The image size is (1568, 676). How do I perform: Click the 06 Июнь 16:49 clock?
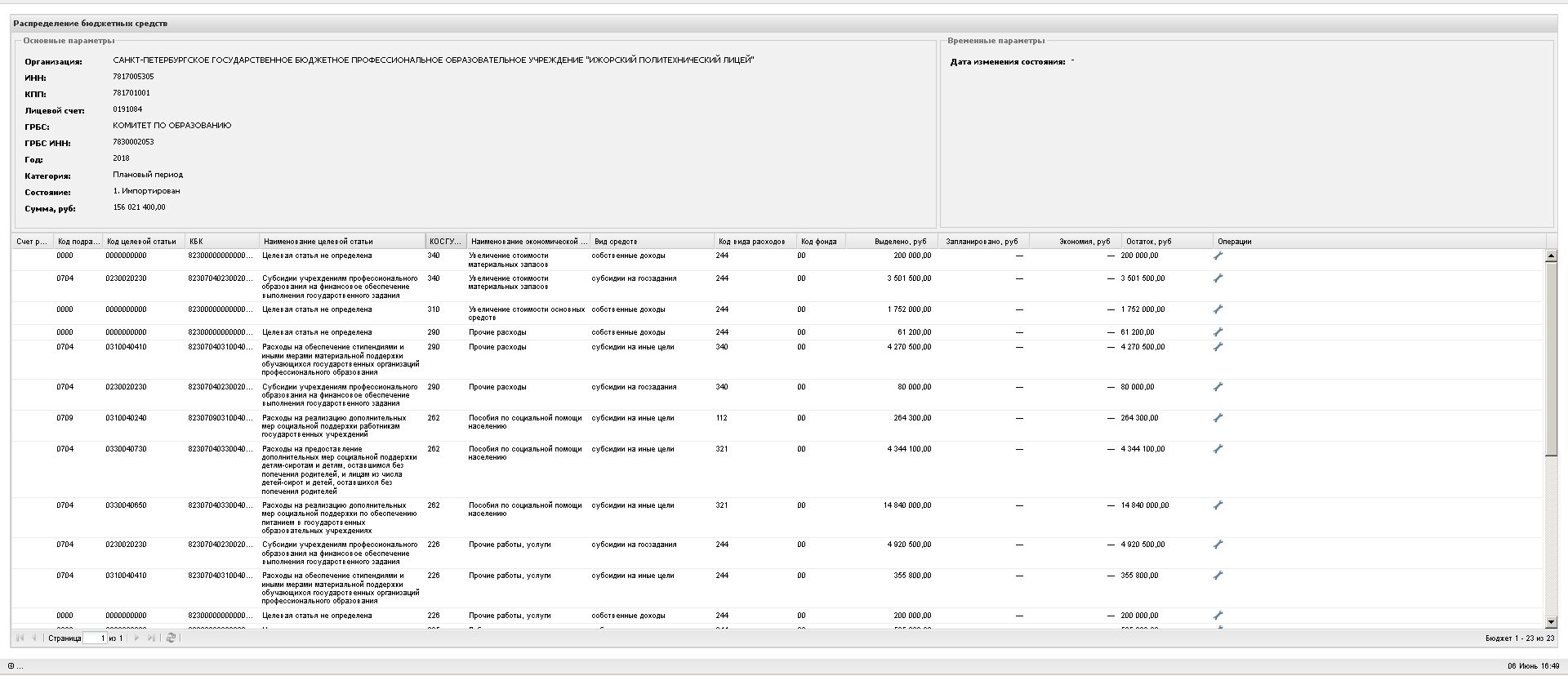click(1533, 666)
